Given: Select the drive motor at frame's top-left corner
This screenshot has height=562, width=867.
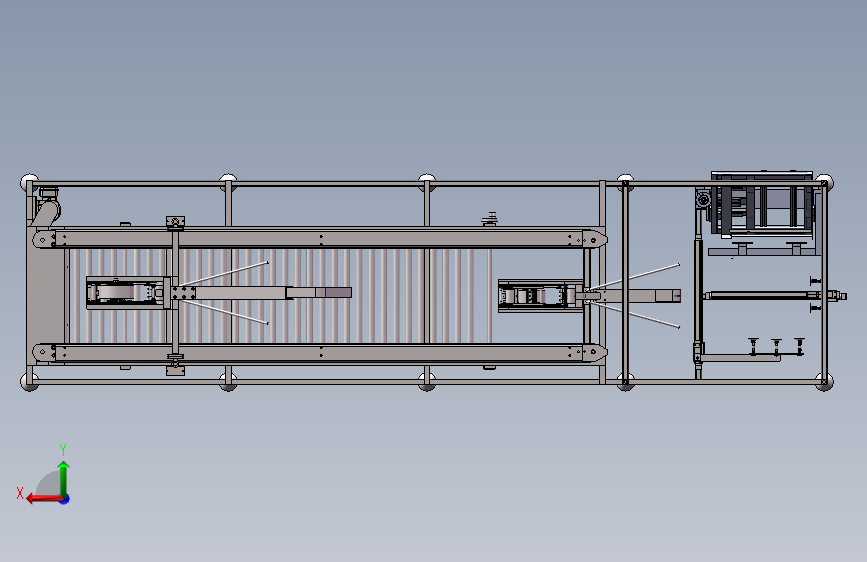Looking at the screenshot, I should tap(47, 206).
